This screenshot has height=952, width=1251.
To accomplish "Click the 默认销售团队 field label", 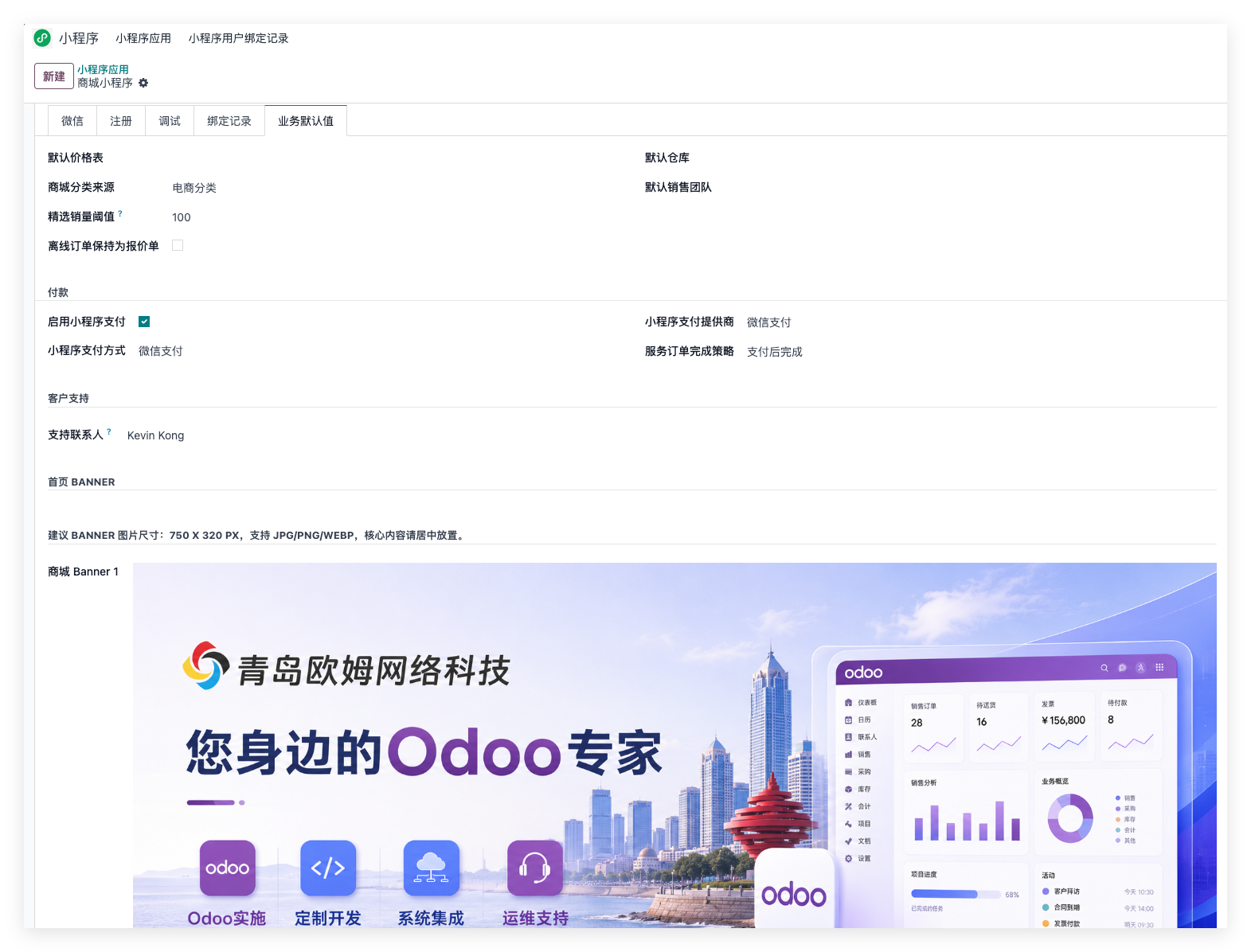I will click(678, 187).
